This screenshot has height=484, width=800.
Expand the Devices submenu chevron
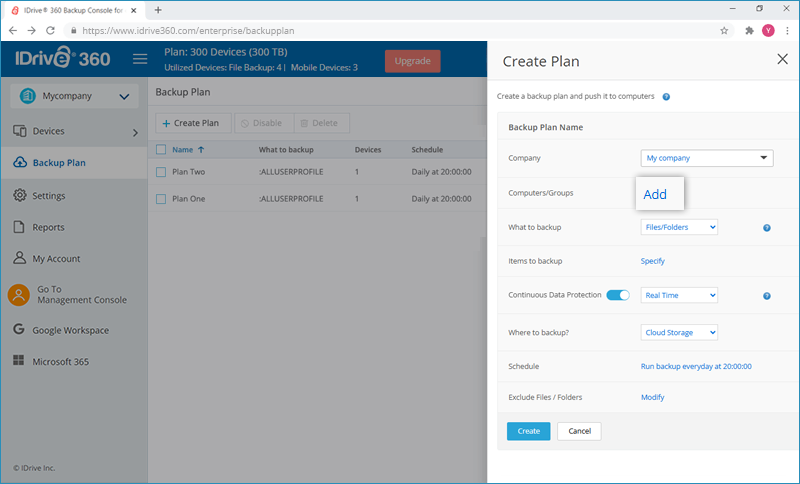pyautogui.click(x=135, y=133)
